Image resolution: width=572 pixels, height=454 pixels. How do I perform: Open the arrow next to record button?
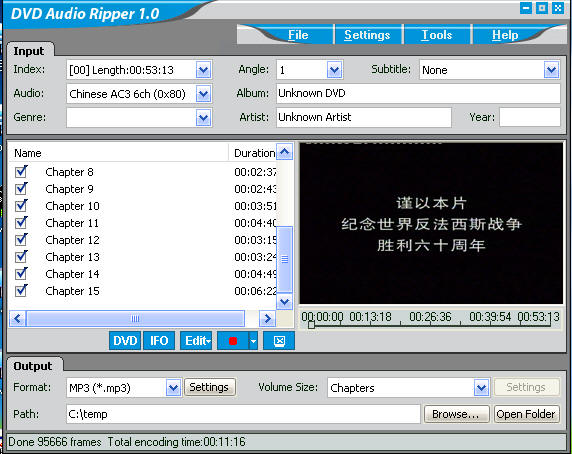coord(253,341)
